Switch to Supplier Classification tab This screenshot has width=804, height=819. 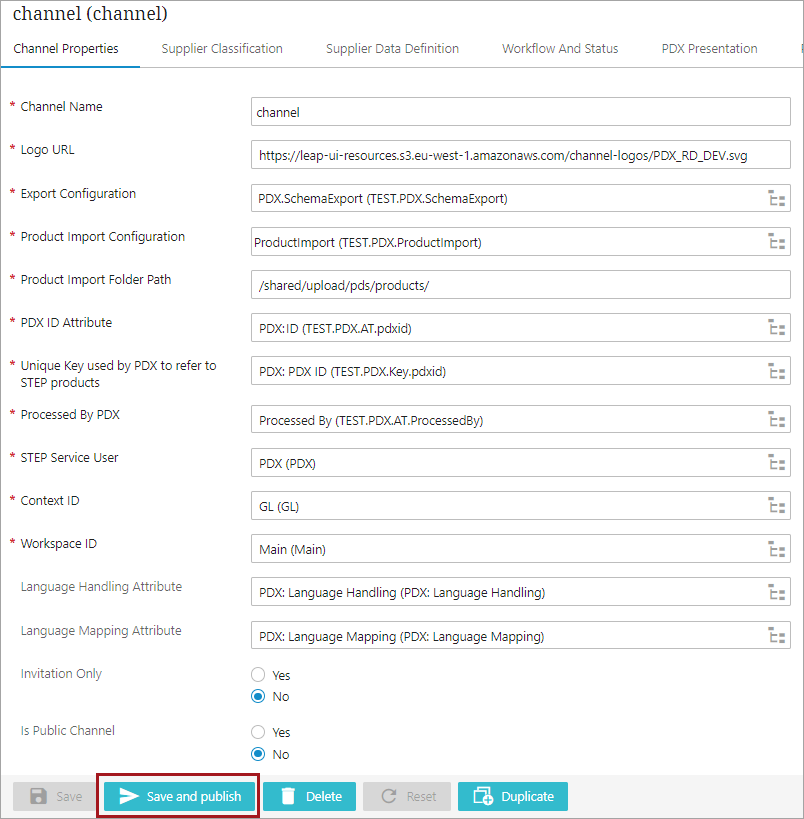(x=222, y=48)
